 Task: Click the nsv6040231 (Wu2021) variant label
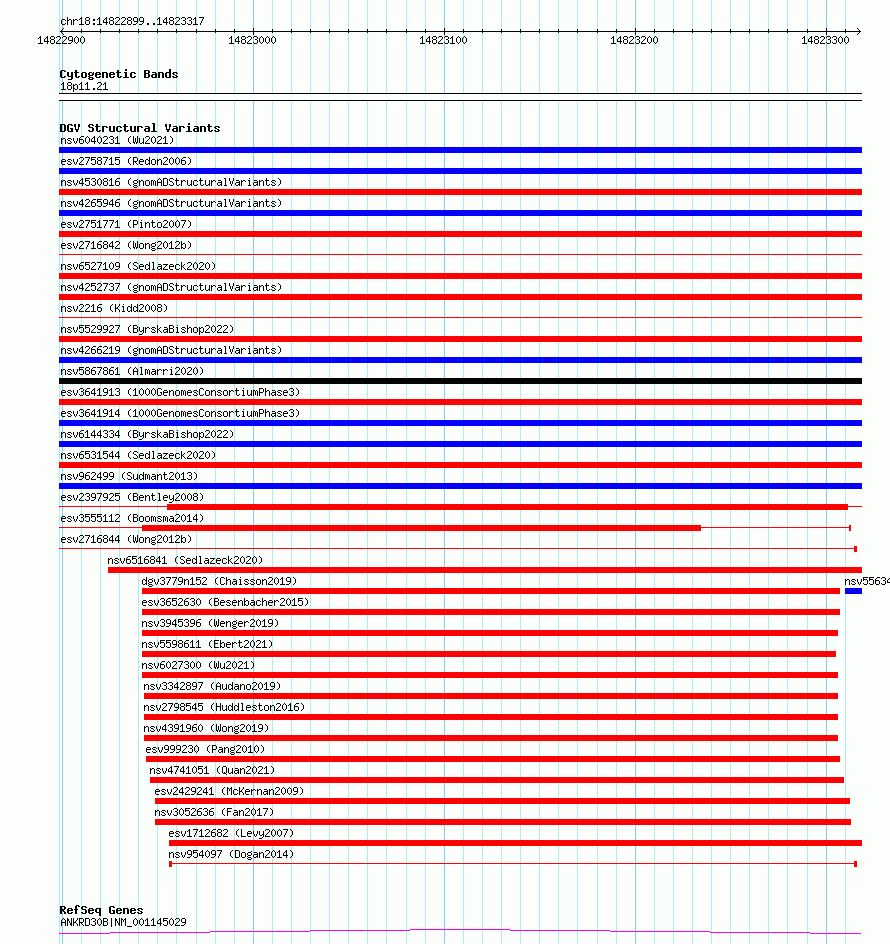point(117,140)
